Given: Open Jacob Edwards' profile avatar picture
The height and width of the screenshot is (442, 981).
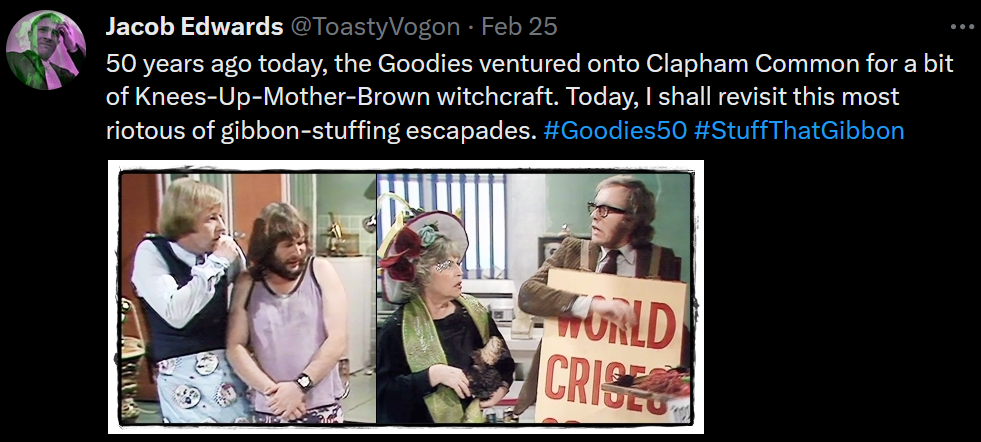Looking at the screenshot, I should coord(46,50).
